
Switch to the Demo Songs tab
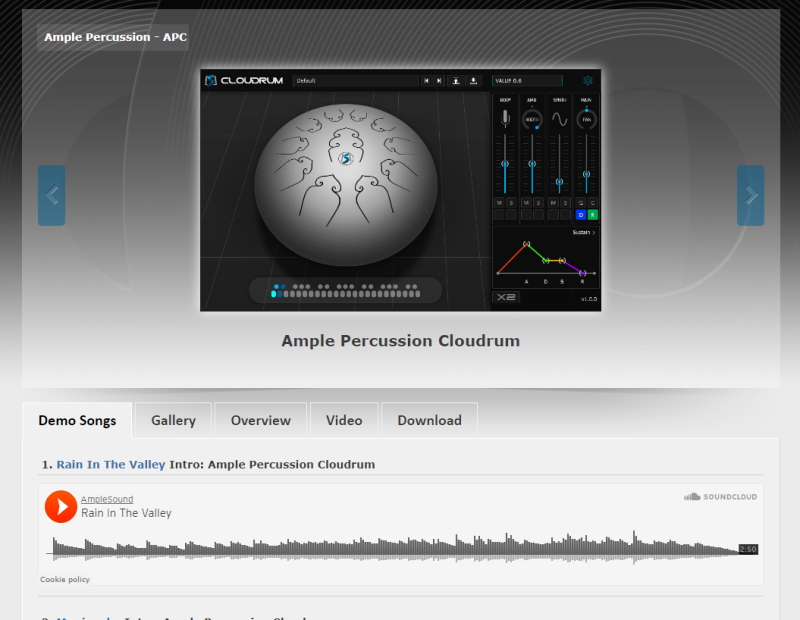click(x=77, y=420)
